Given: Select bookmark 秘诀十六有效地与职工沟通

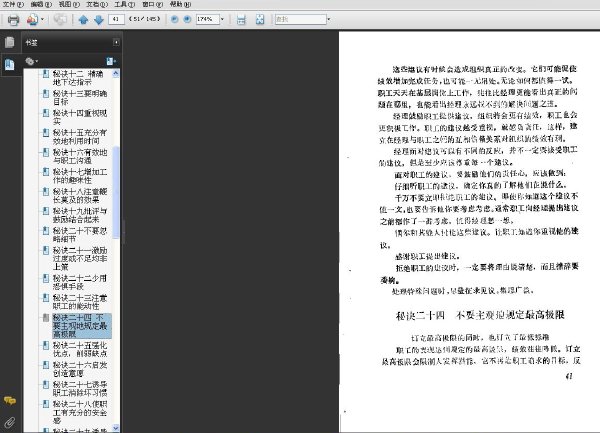Looking at the screenshot, I should [x=80, y=156].
